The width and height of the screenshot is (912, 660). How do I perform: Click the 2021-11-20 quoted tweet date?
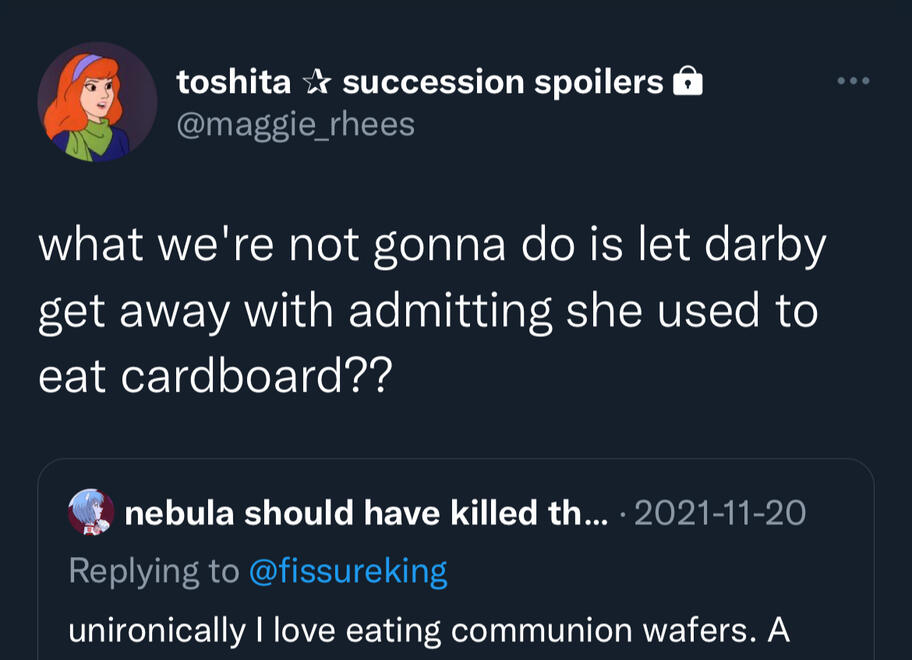[720, 513]
